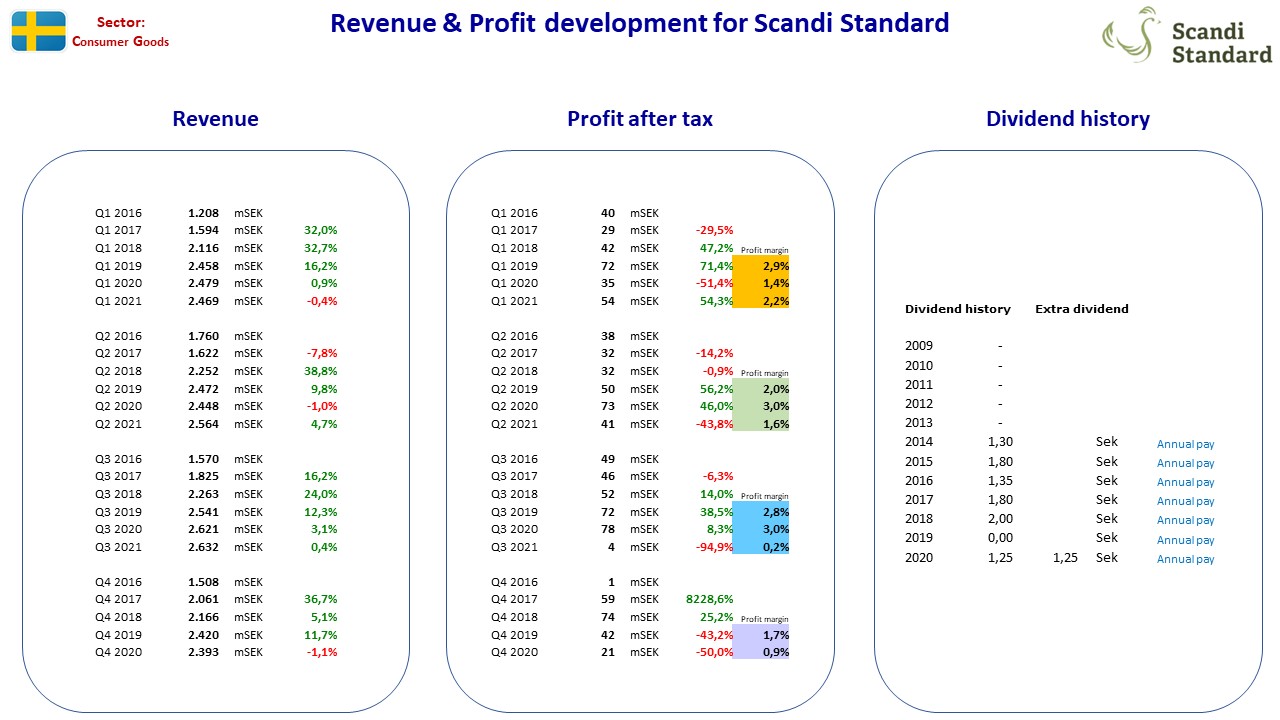This screenshot has width=1280, height=720.
Task: Click Q2 2017 revenue growth -7,8%
Action: click(x=321, y=353)
